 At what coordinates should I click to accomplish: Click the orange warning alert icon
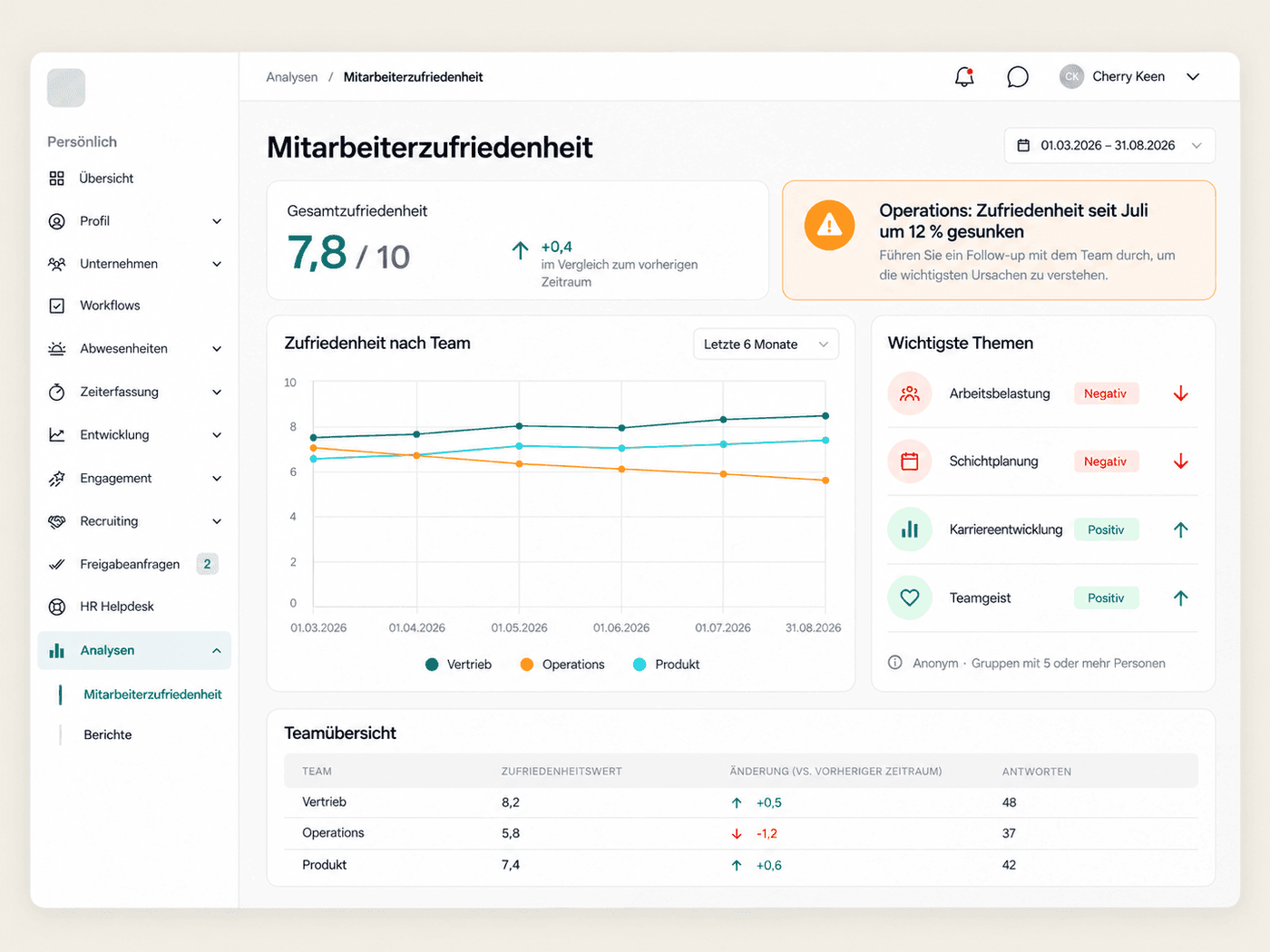pyautogui.click(x=829, y=225)
